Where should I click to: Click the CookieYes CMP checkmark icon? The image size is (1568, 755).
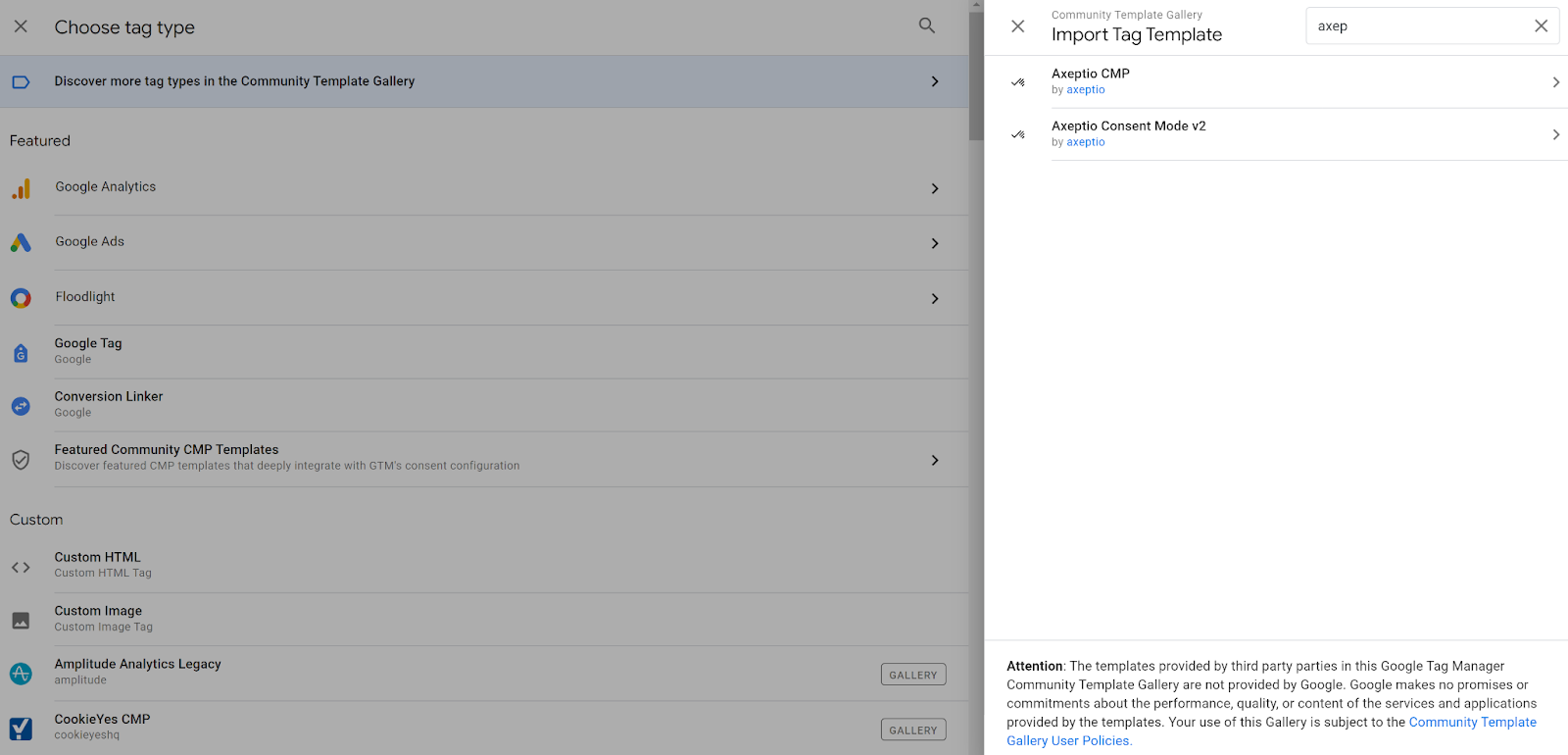(x=21, y=729)
